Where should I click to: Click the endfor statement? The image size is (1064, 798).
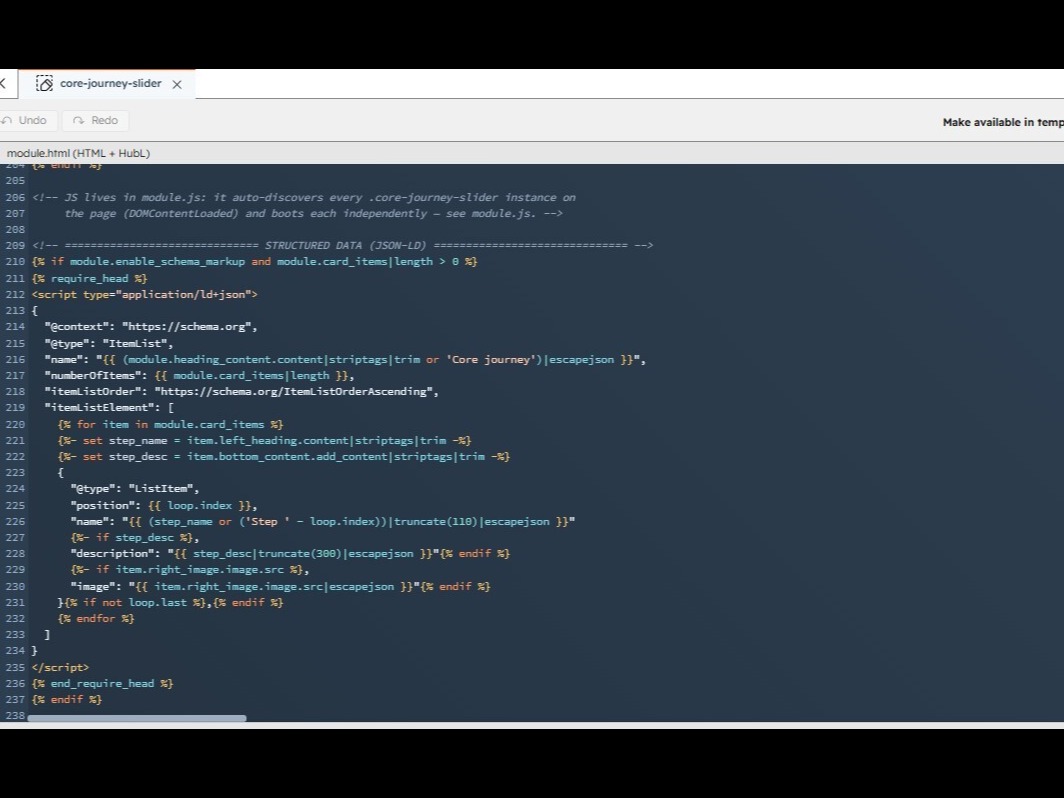96,619
